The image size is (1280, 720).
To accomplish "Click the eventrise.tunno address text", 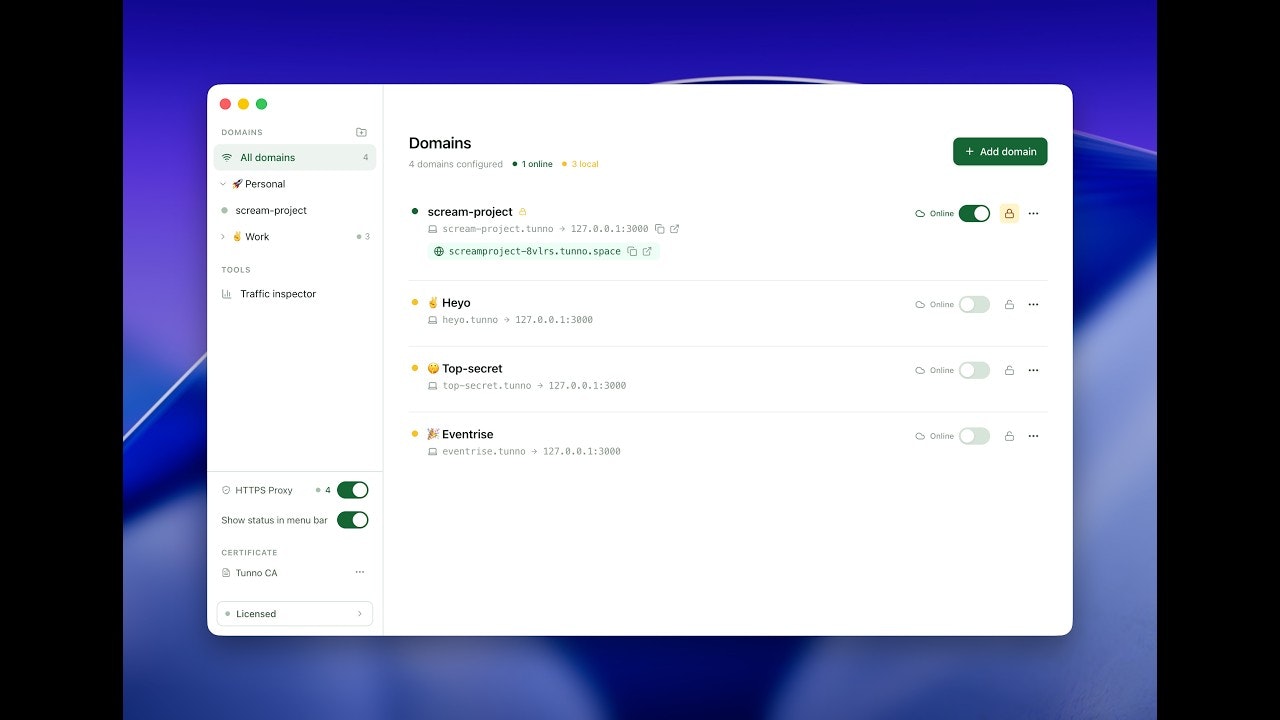I will (x=484, y=452).
